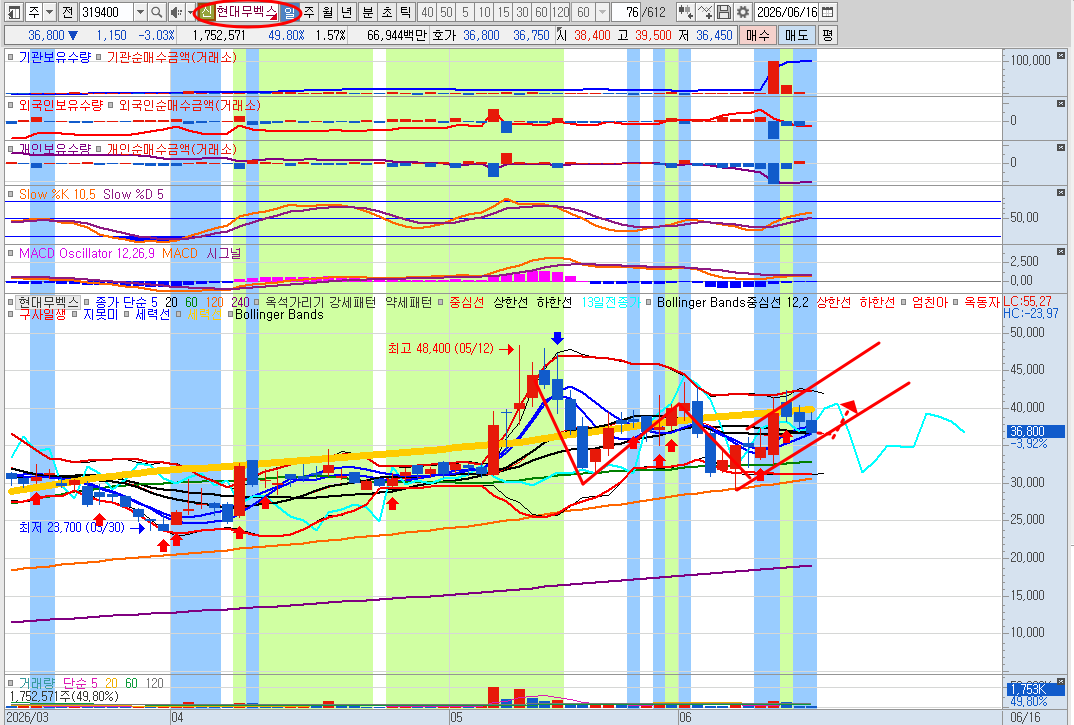Click the 매도 sell button
This screenshot has height=725, width=1074.
click(x=797, y=35)
